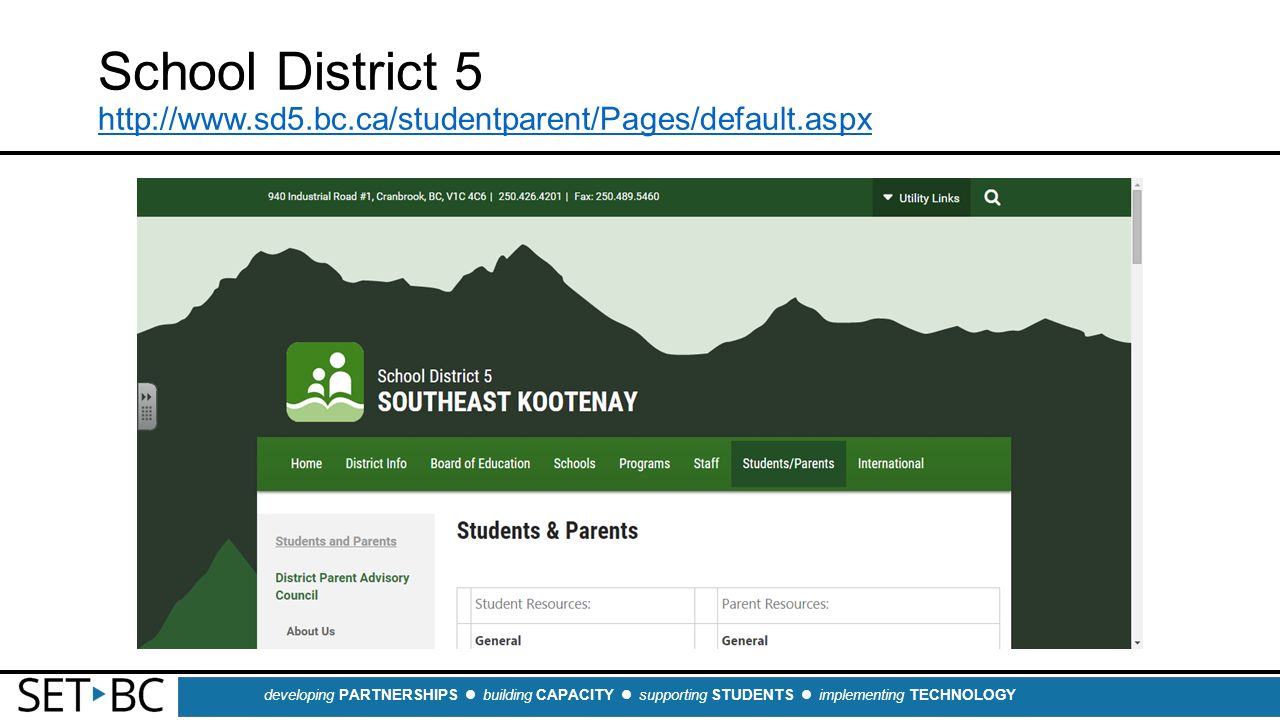Open District Parent Advisory Council link
The width and height of the screenshot is (1280, 720).
click(342, 586)
